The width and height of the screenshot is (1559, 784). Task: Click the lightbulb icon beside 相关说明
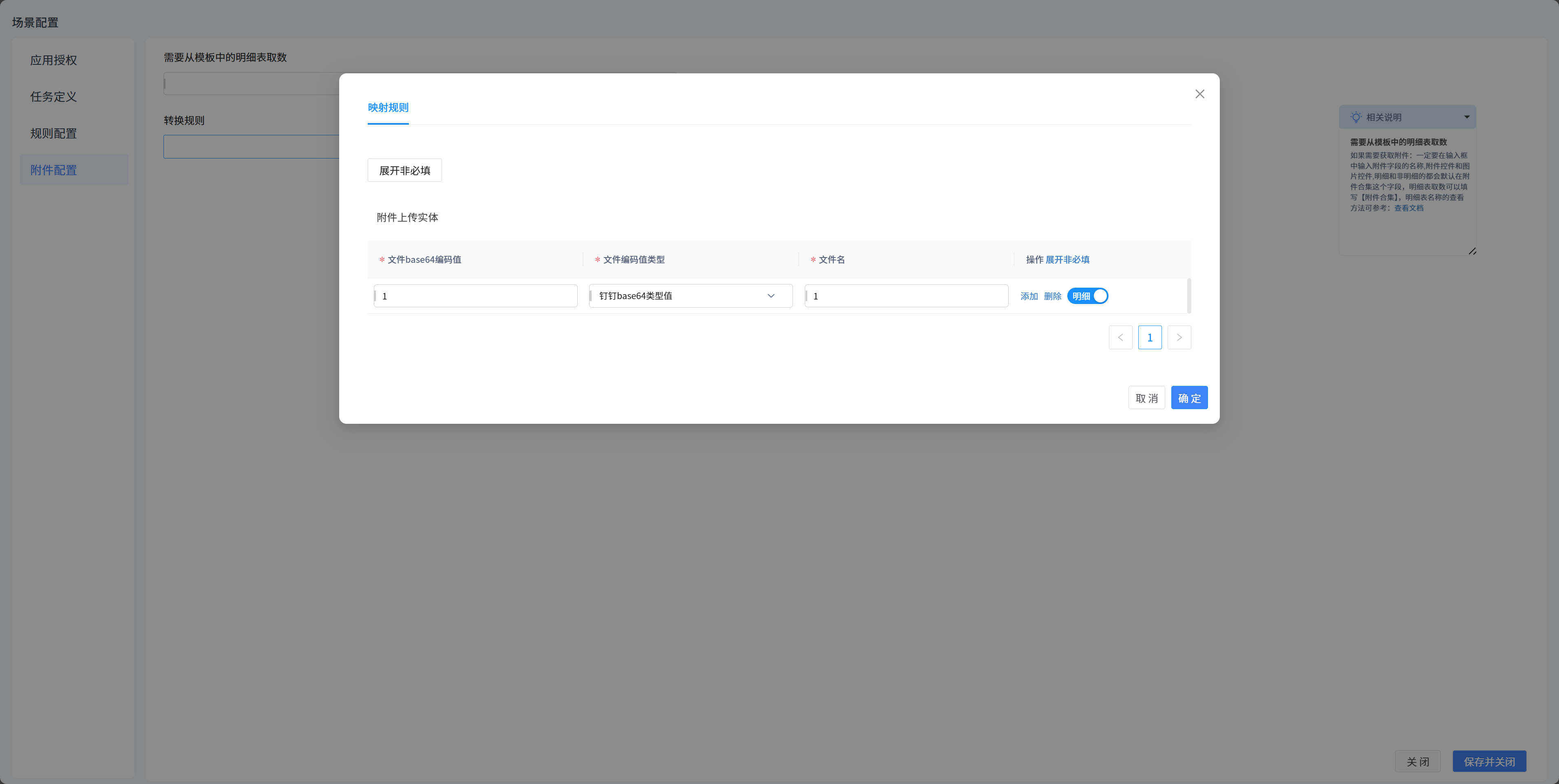coord(1356,117)
